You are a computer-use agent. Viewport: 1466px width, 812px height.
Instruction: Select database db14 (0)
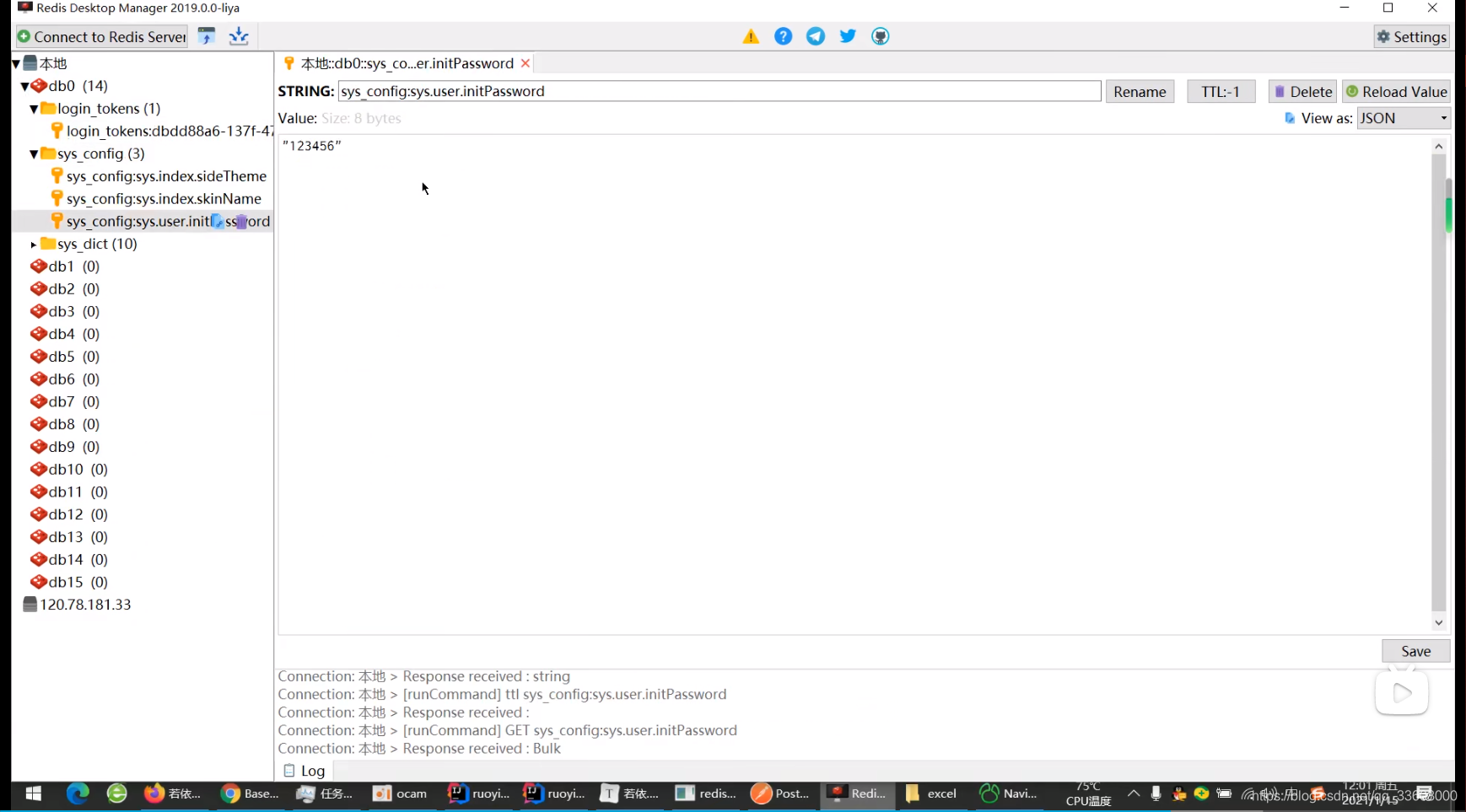tap(69, 560)
